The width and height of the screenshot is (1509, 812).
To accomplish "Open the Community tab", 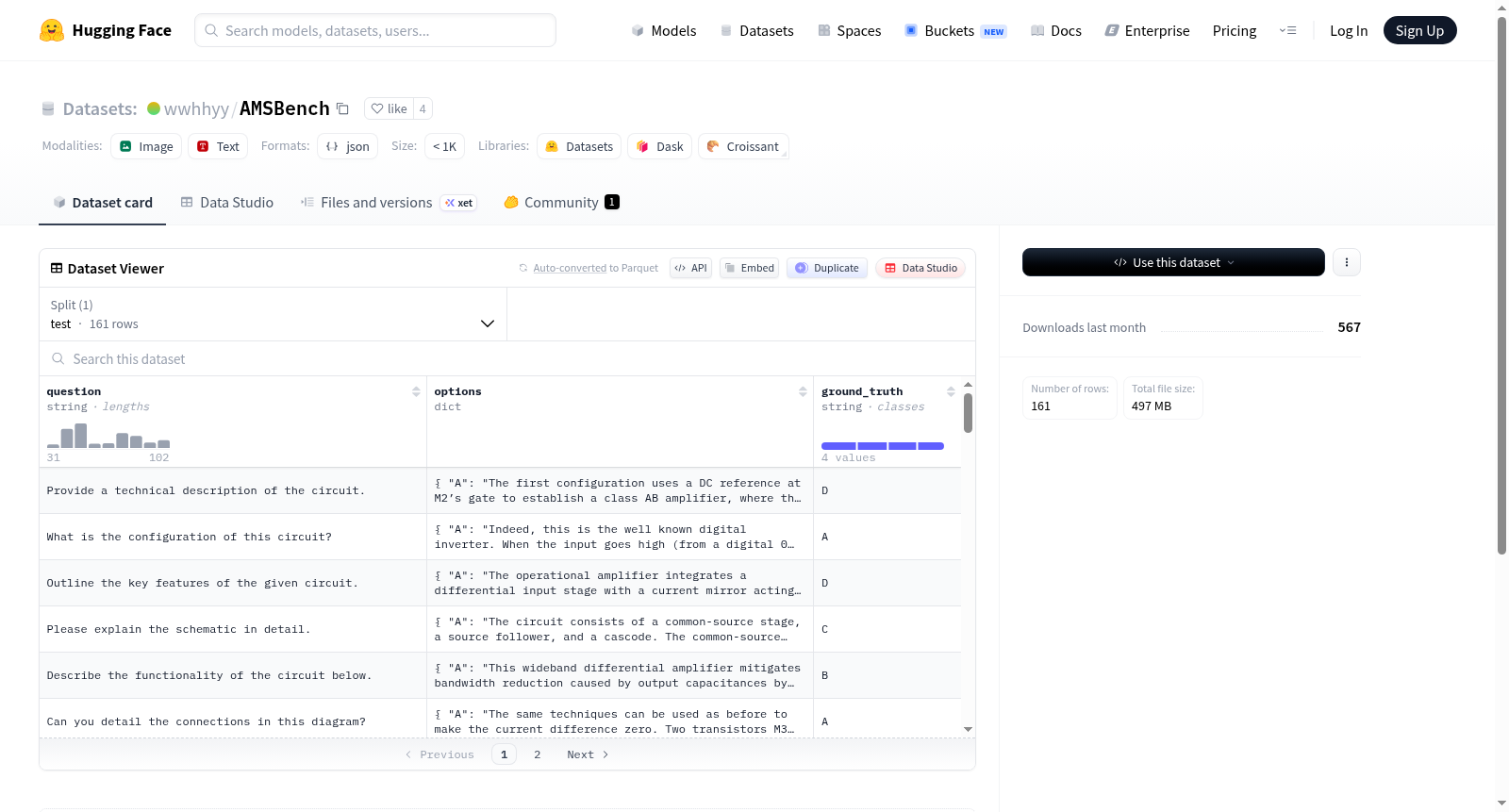I will pyautogui.click(x=561, y=202).
